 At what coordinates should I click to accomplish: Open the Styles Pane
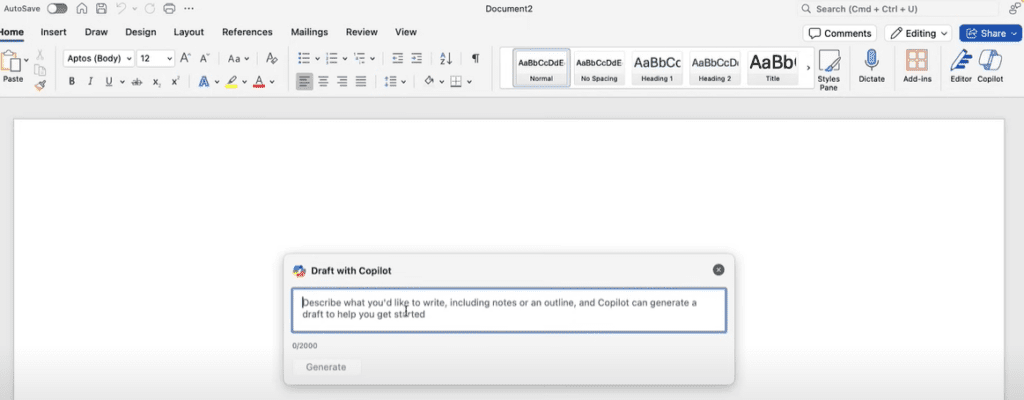point(828,68)
